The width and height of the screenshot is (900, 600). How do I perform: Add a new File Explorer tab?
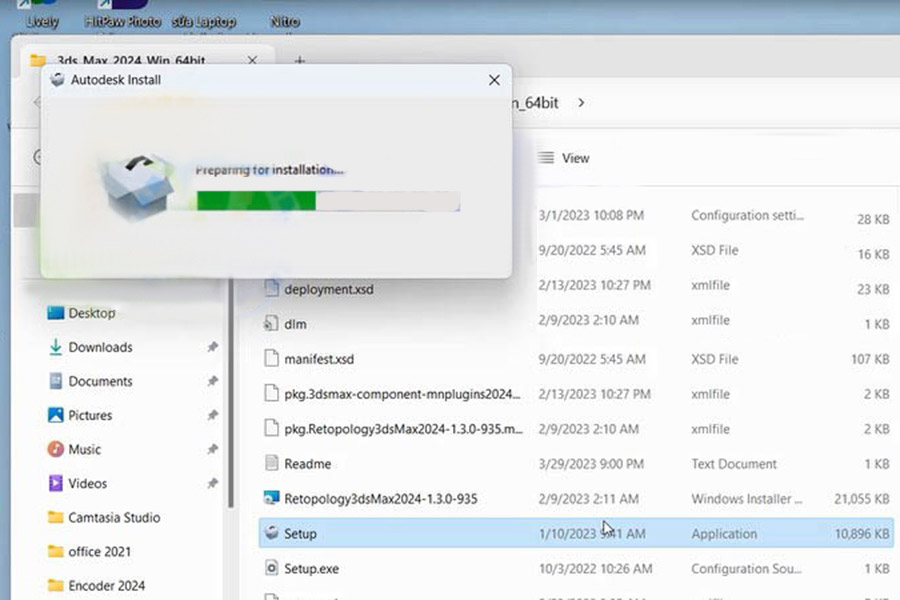tap(298, 60)
